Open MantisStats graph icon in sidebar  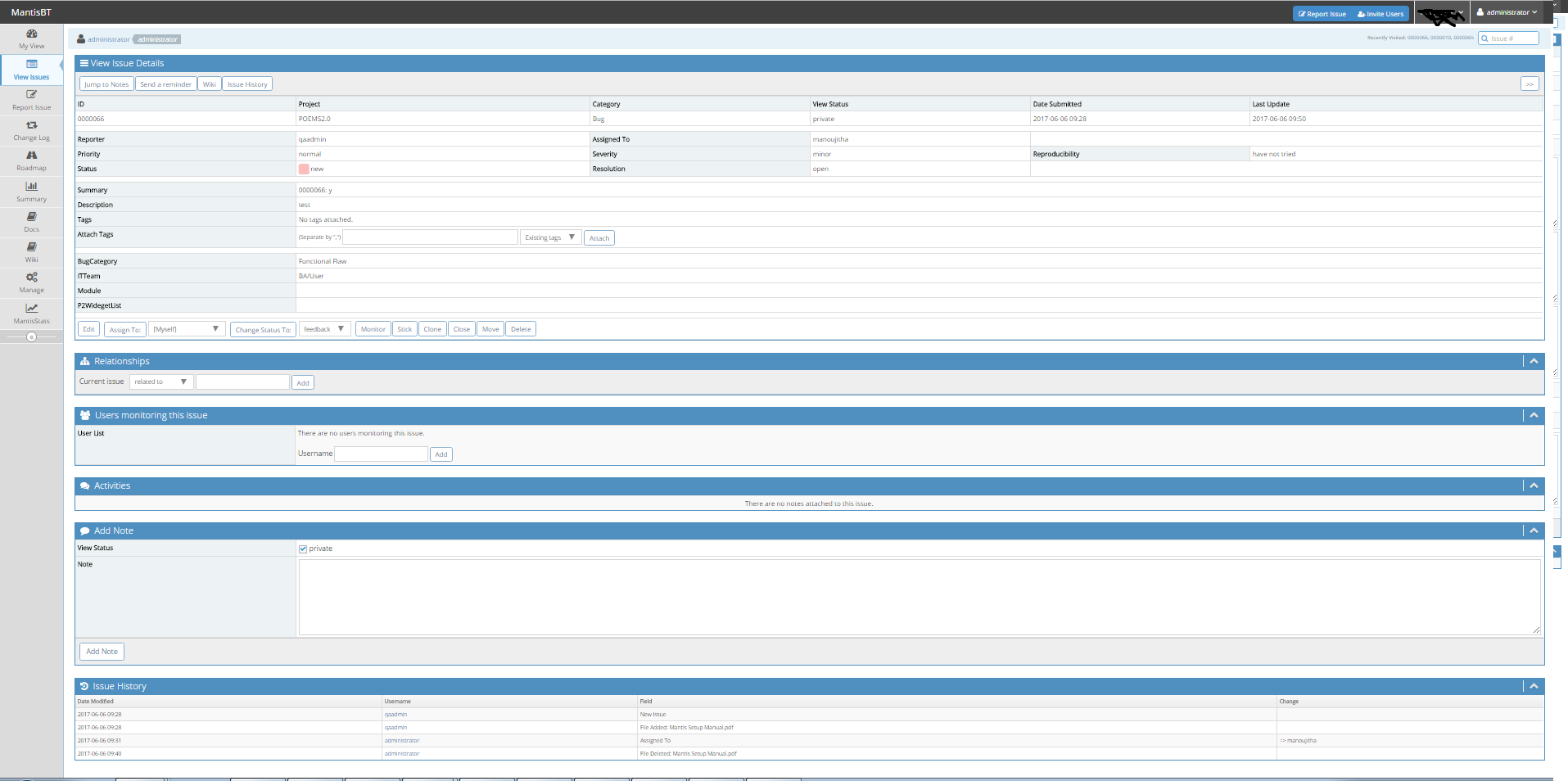click(31, 309)
